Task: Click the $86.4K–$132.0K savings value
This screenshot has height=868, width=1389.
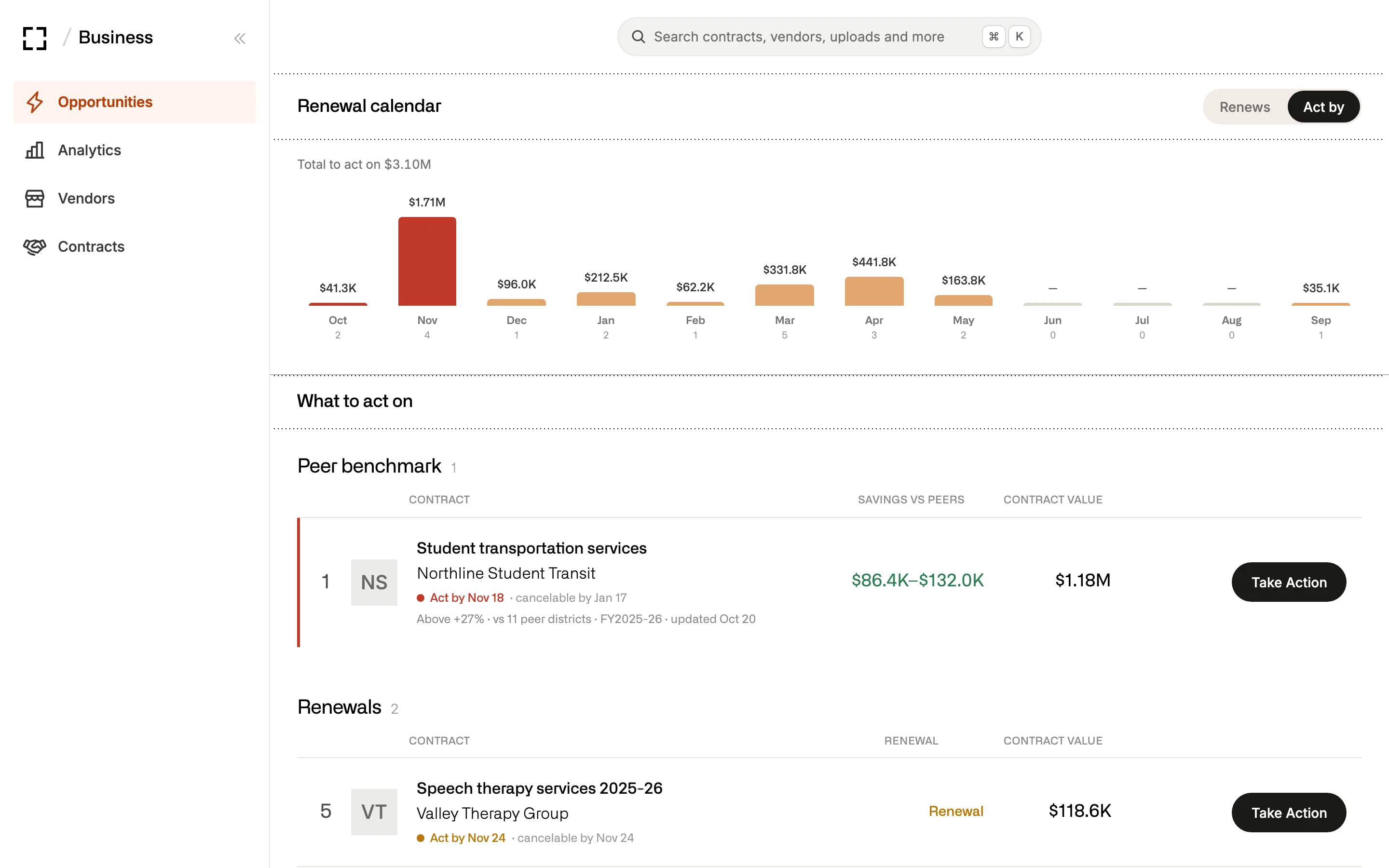Action: click(x=917, y=580)
